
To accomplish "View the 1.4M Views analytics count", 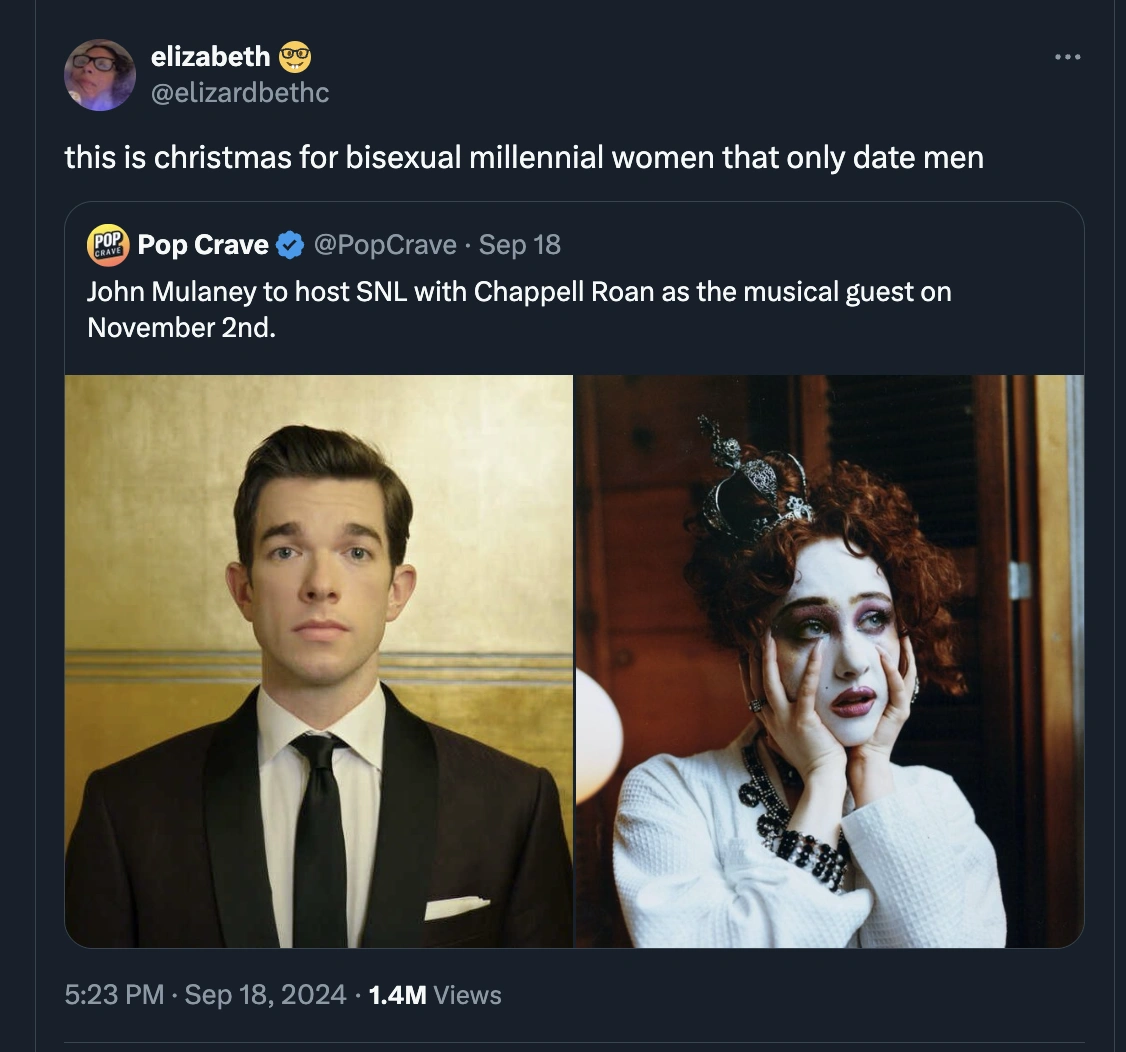I will click(x=397, y=994).
